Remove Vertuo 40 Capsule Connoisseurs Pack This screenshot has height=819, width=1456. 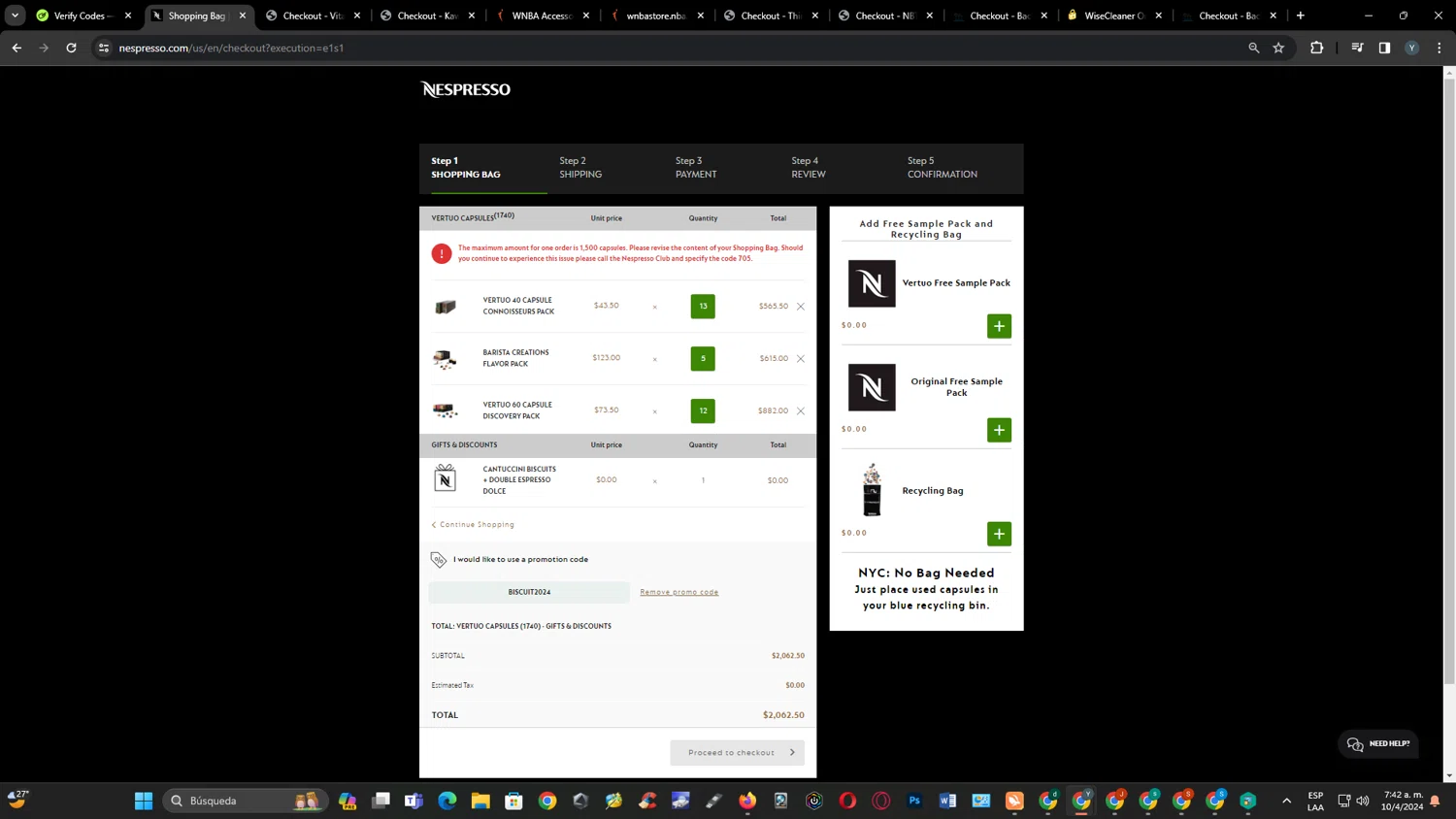801,307
